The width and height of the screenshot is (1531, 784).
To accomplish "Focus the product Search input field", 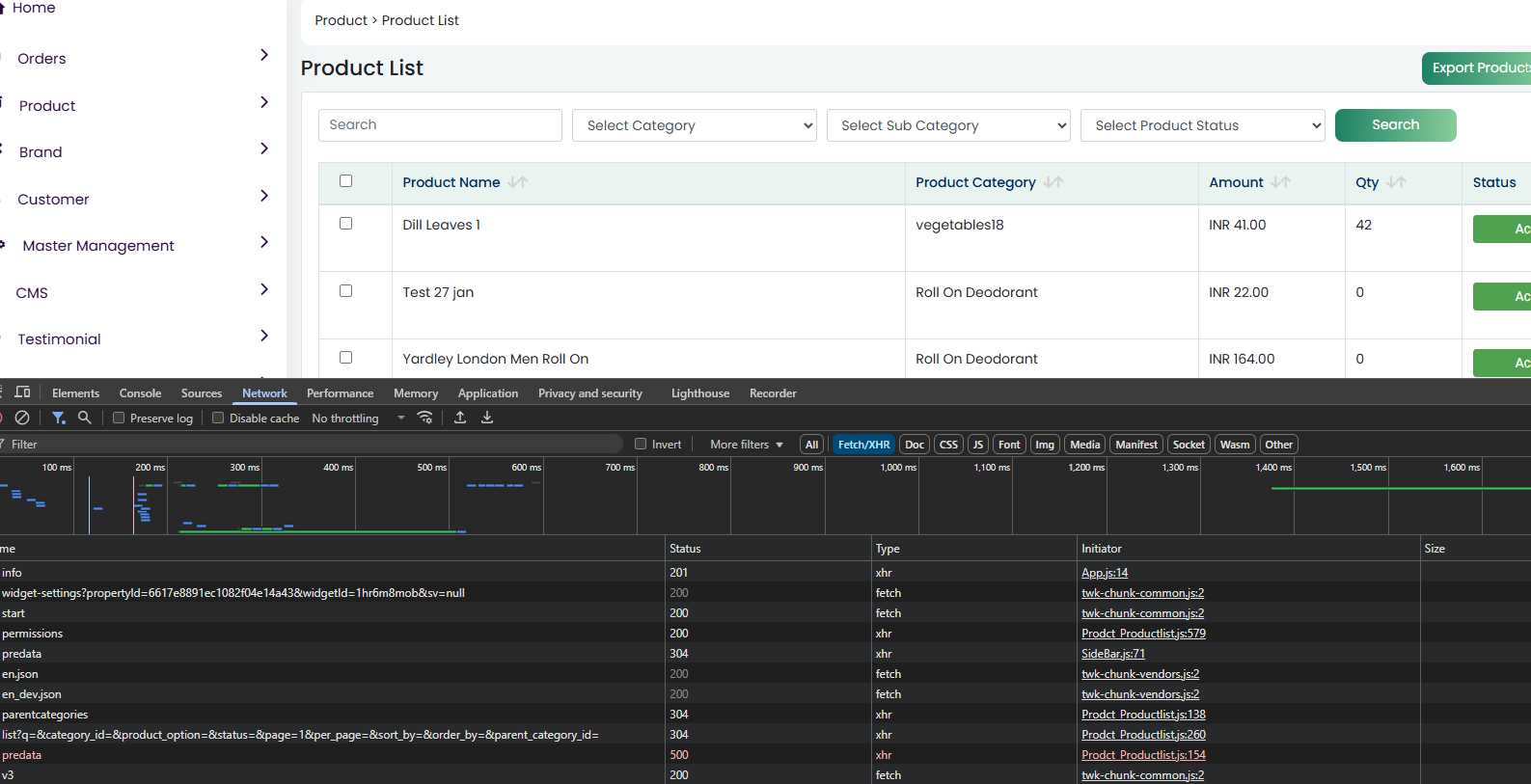I will point(440,125).
